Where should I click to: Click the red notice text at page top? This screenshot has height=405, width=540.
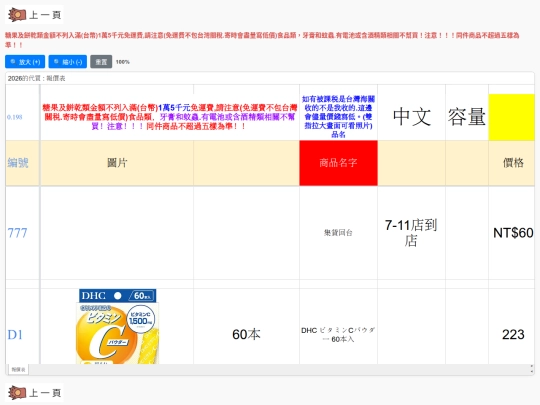click(x=262, y=40)
